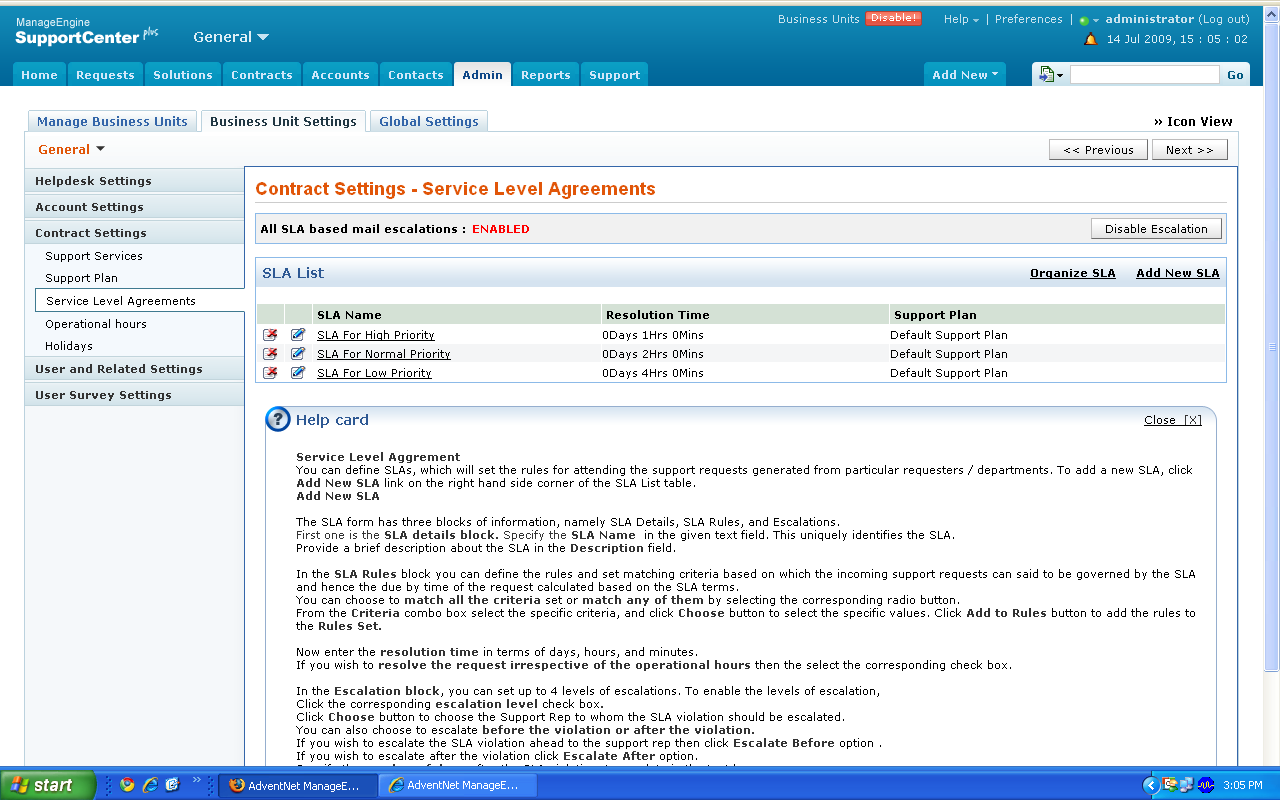This screenshot has width=1280, height=800.
Task: Click the Add New SLA link
Action: click(1178, 273)
